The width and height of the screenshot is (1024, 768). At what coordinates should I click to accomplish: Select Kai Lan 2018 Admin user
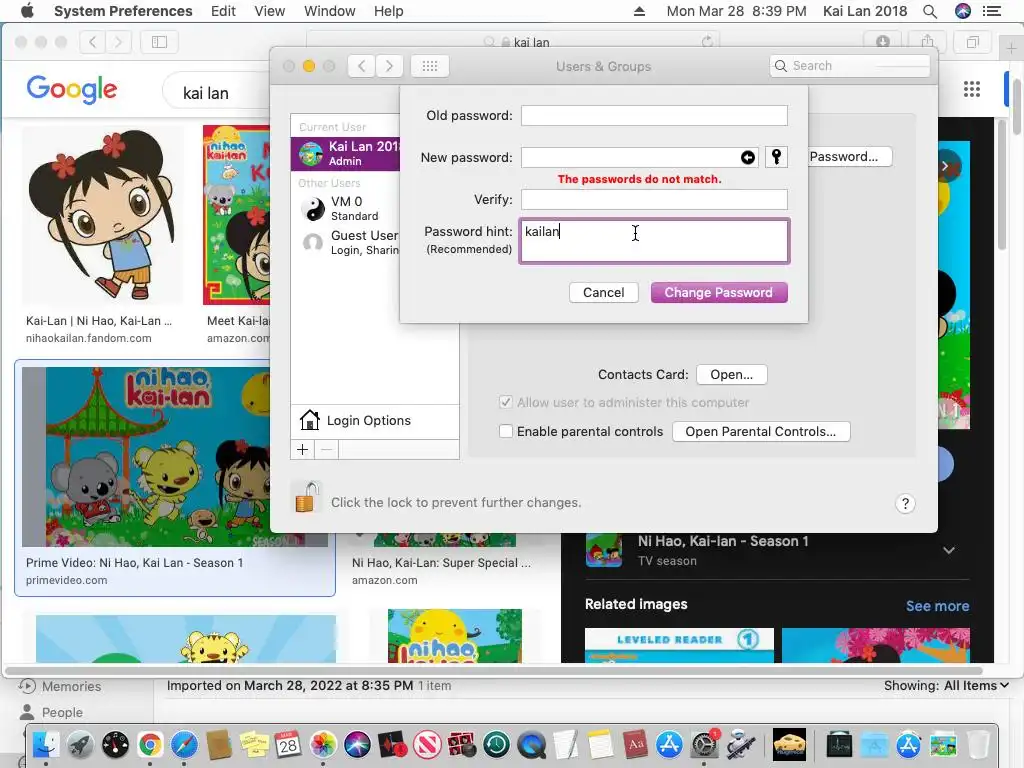[345, 153]
